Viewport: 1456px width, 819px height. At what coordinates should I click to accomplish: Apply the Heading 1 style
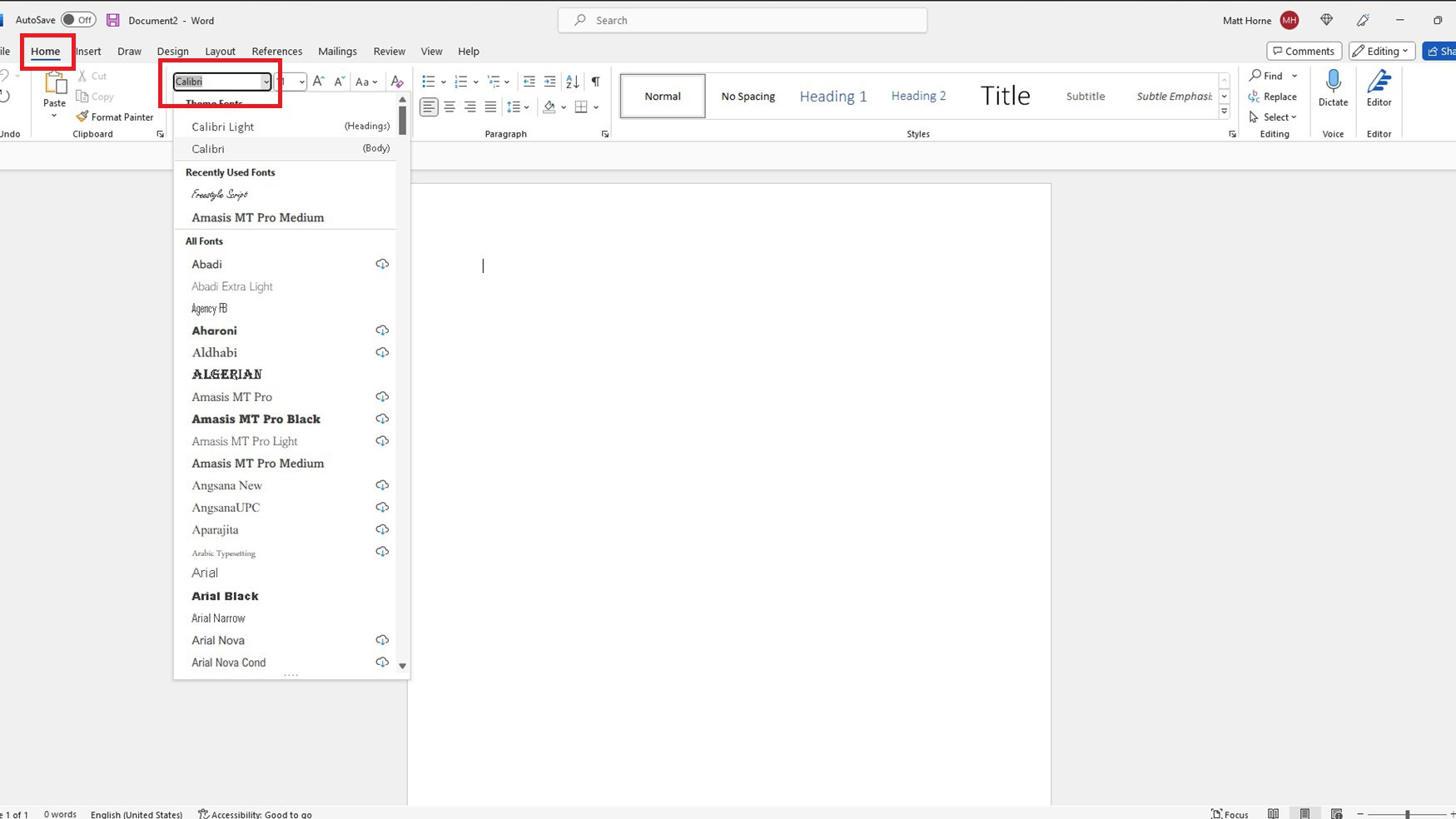point(832,97)
